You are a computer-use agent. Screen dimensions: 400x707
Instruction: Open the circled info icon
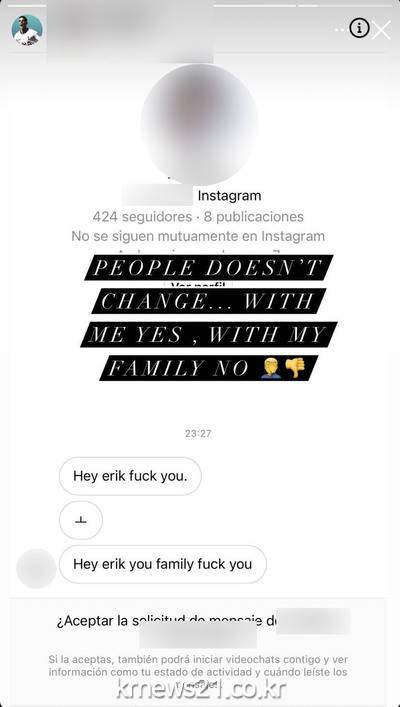359,29
